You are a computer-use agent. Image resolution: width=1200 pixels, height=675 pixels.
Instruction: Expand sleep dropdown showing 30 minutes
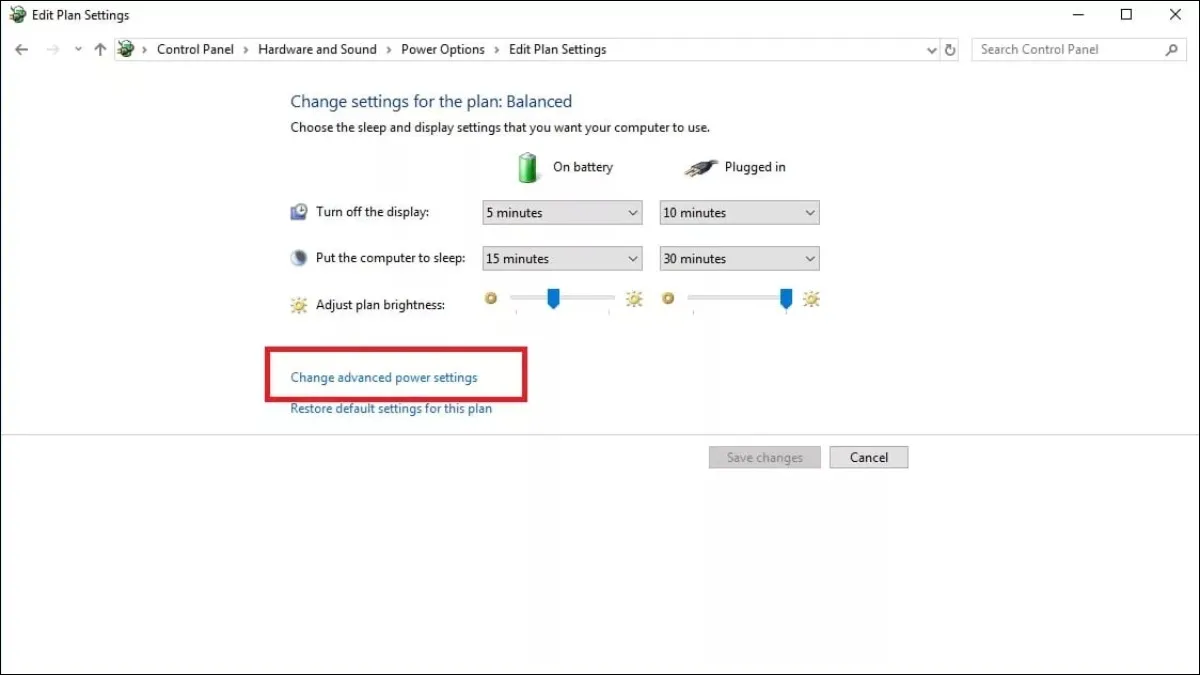739,259
